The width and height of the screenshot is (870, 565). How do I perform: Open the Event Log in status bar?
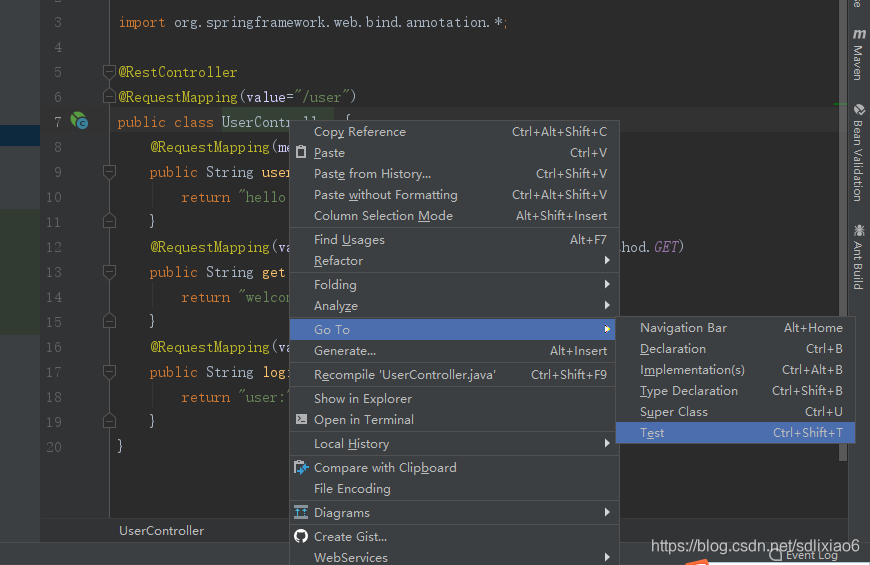(804, 556)
